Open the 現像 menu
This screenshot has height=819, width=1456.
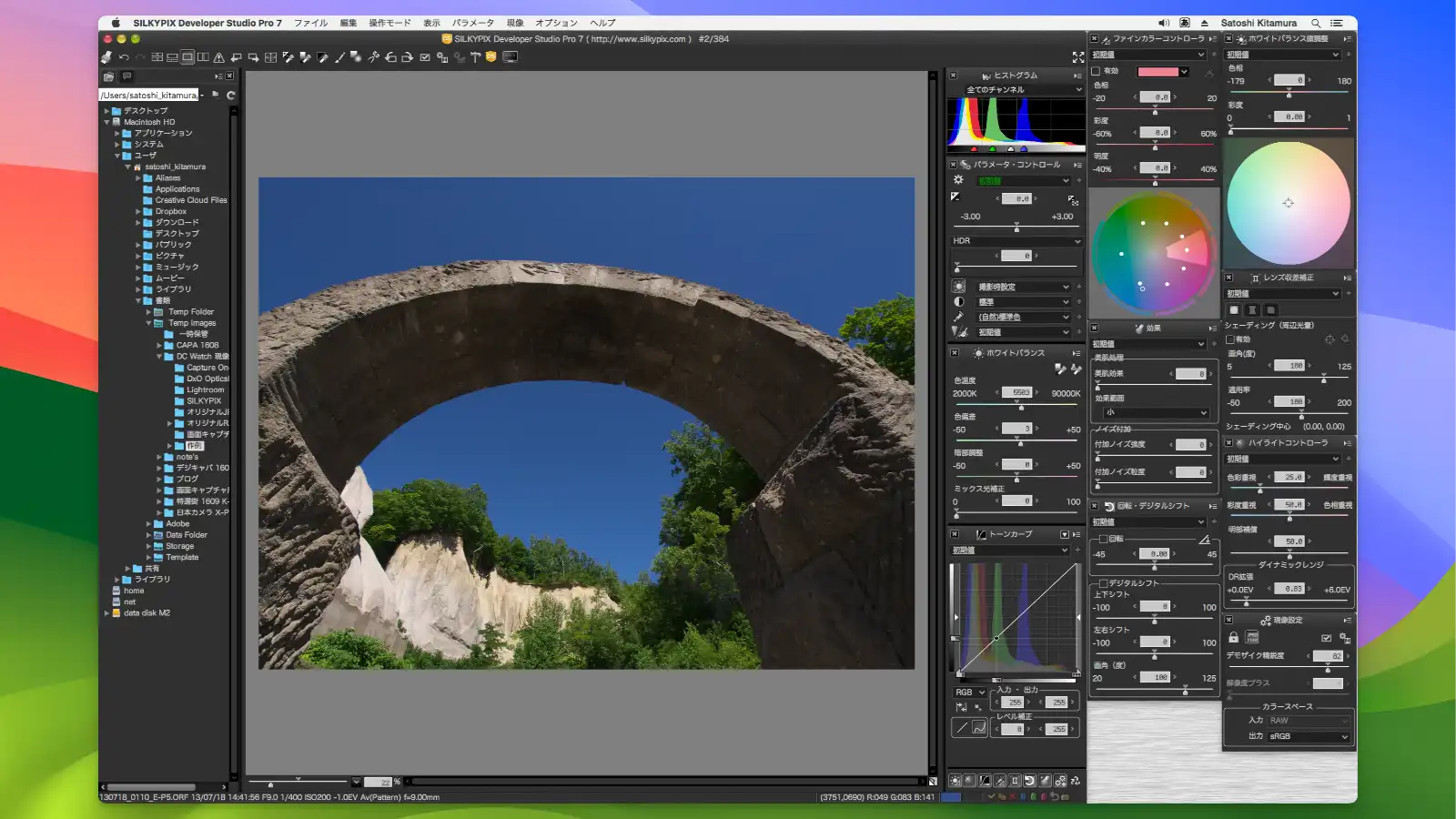coord(514,23)
